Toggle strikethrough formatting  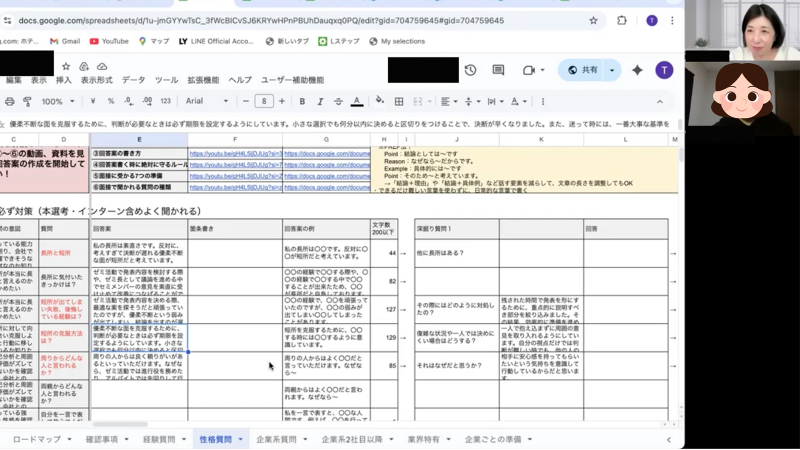(338, 102)
